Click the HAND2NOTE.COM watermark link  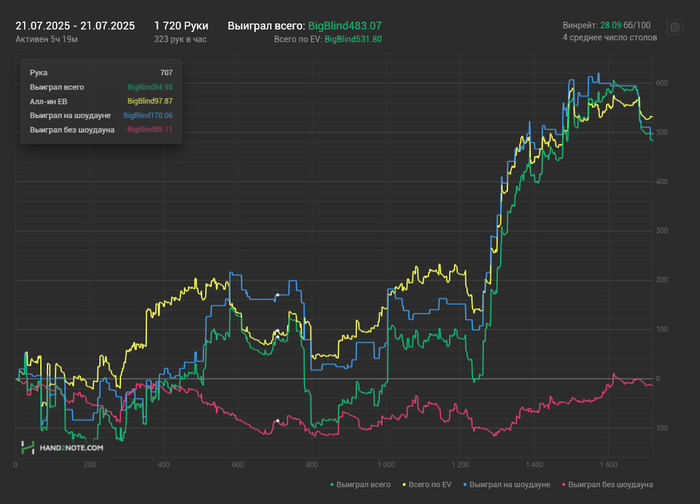(71, 448)
